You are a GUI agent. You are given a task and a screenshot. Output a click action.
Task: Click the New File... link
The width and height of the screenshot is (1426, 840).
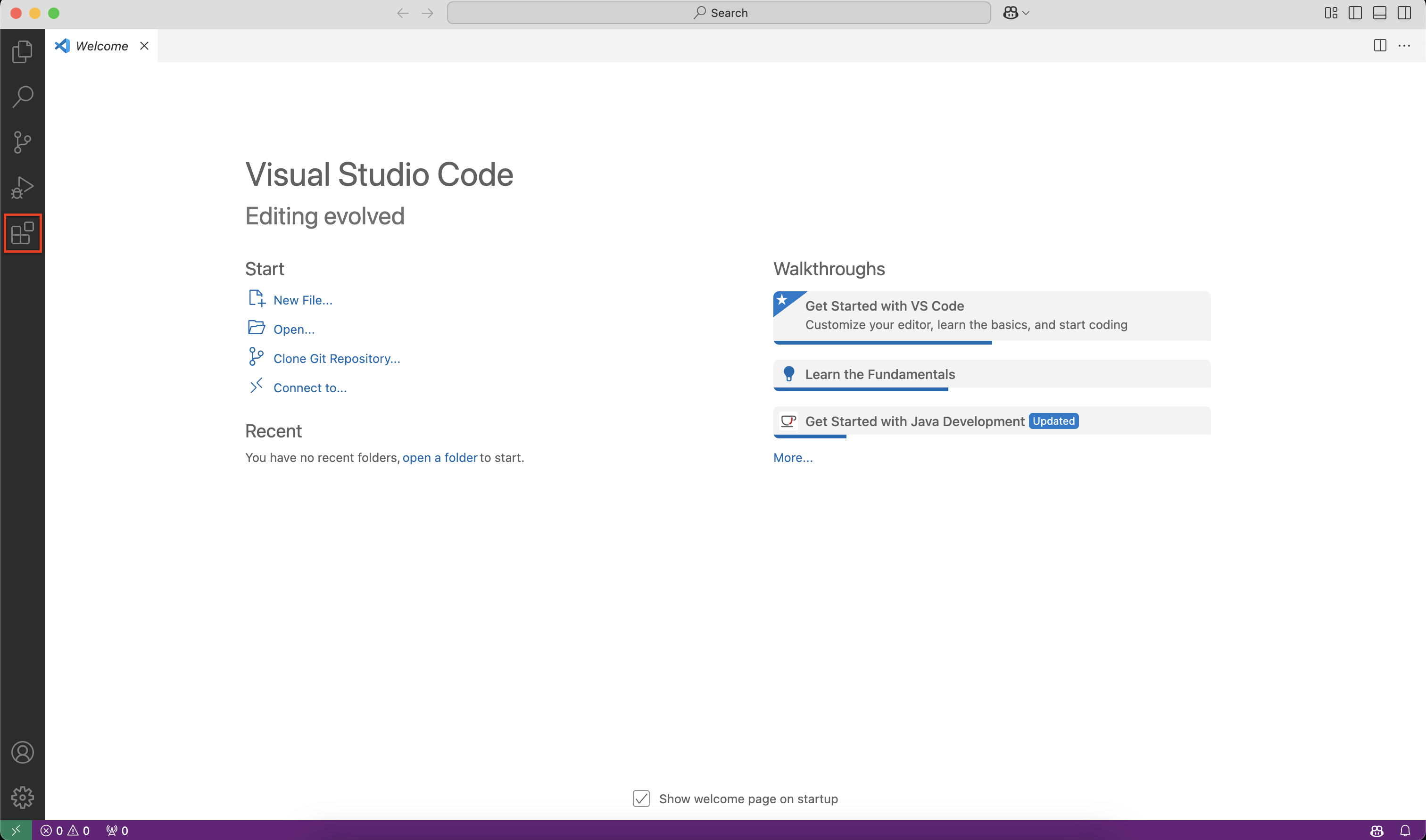pyautogui.click(x=302, y=300)
